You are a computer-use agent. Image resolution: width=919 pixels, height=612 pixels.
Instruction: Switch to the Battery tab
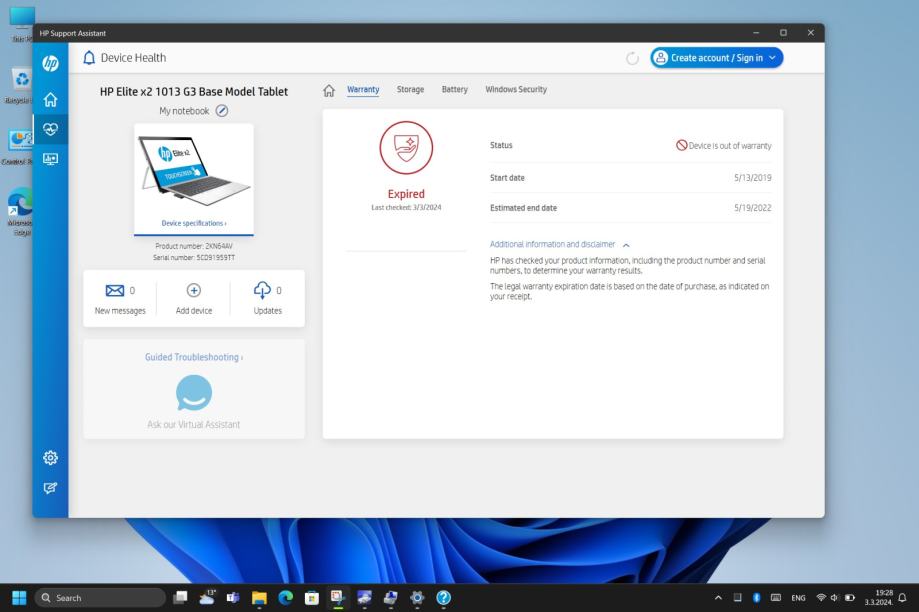pos(454,90)
